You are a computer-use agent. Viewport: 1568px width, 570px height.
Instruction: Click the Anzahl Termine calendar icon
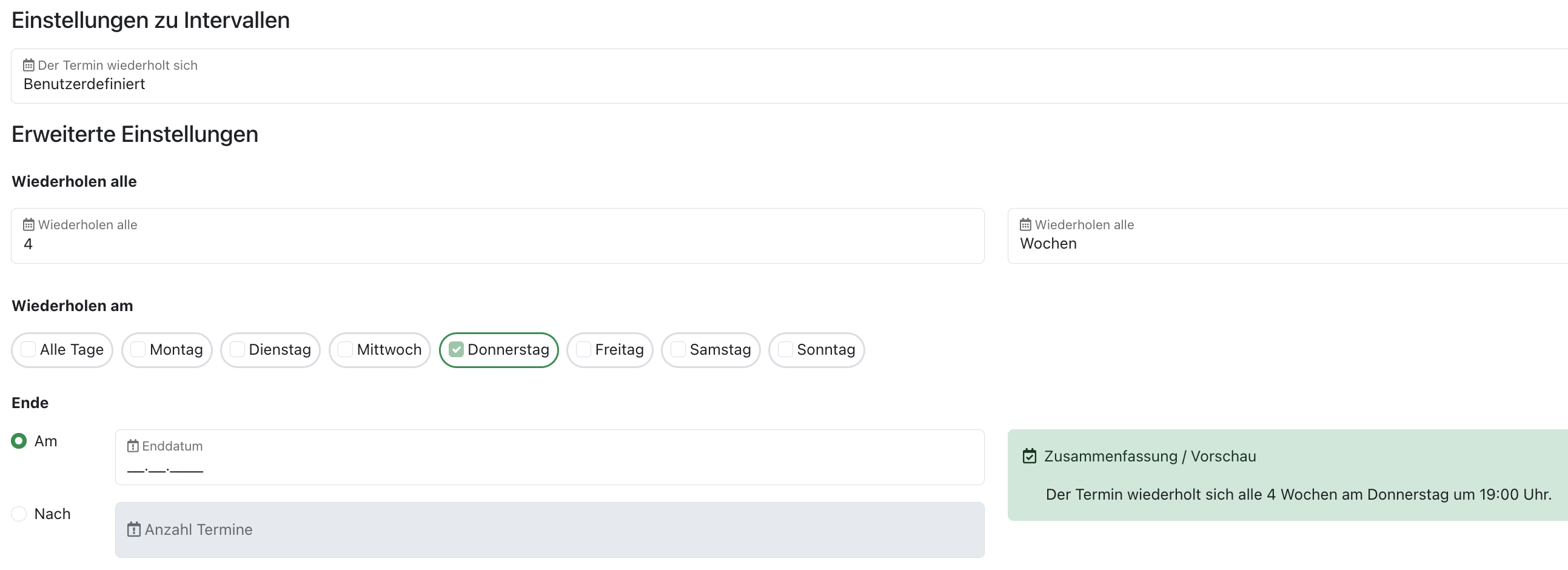pyautogui.click(x=134, y=530)
